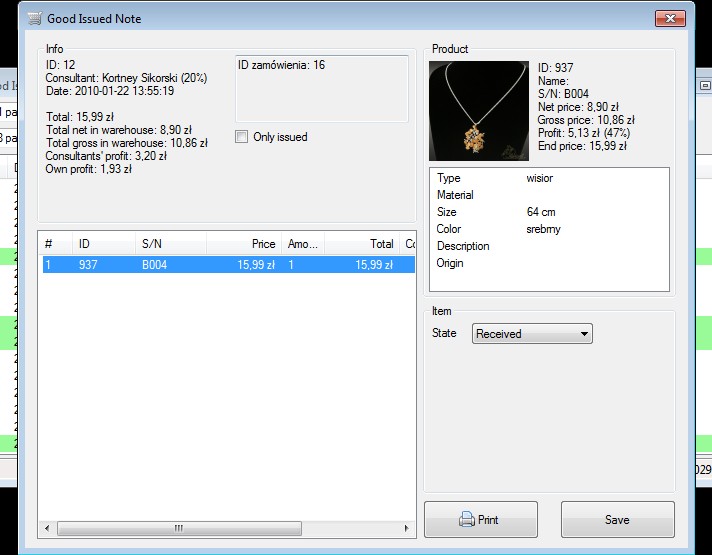The height and width of the screenshot is (555, 712).
Task: Save the good issued note
Action: (618, 520)
